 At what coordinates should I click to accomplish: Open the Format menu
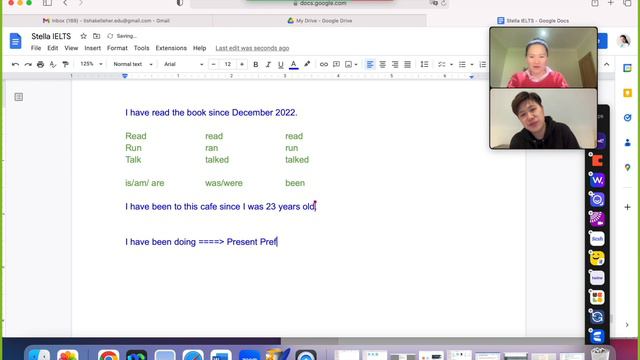(117, 48)
